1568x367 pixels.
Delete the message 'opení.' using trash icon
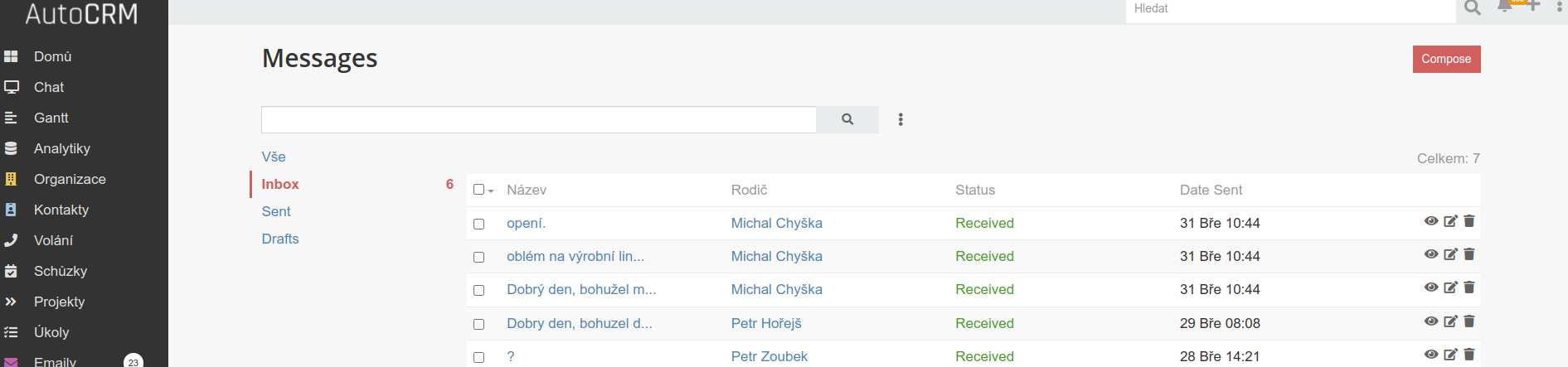click(1469, 221)
